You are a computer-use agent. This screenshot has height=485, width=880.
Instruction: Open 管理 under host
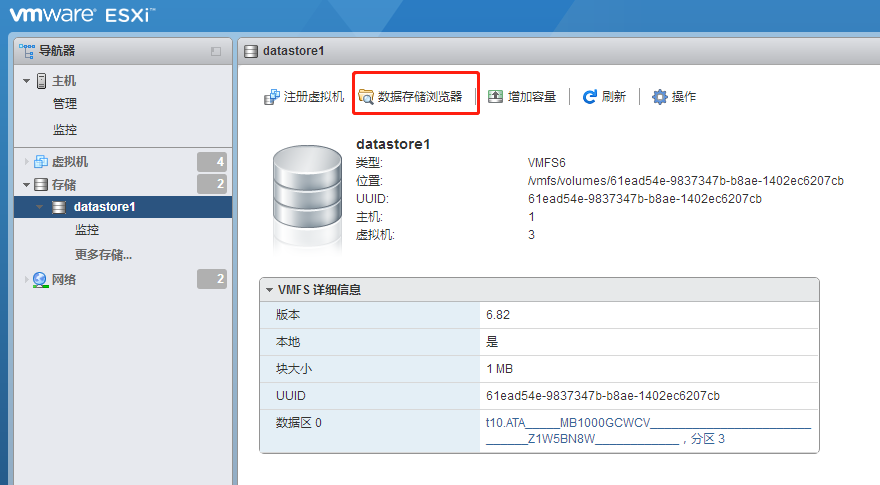65,104
